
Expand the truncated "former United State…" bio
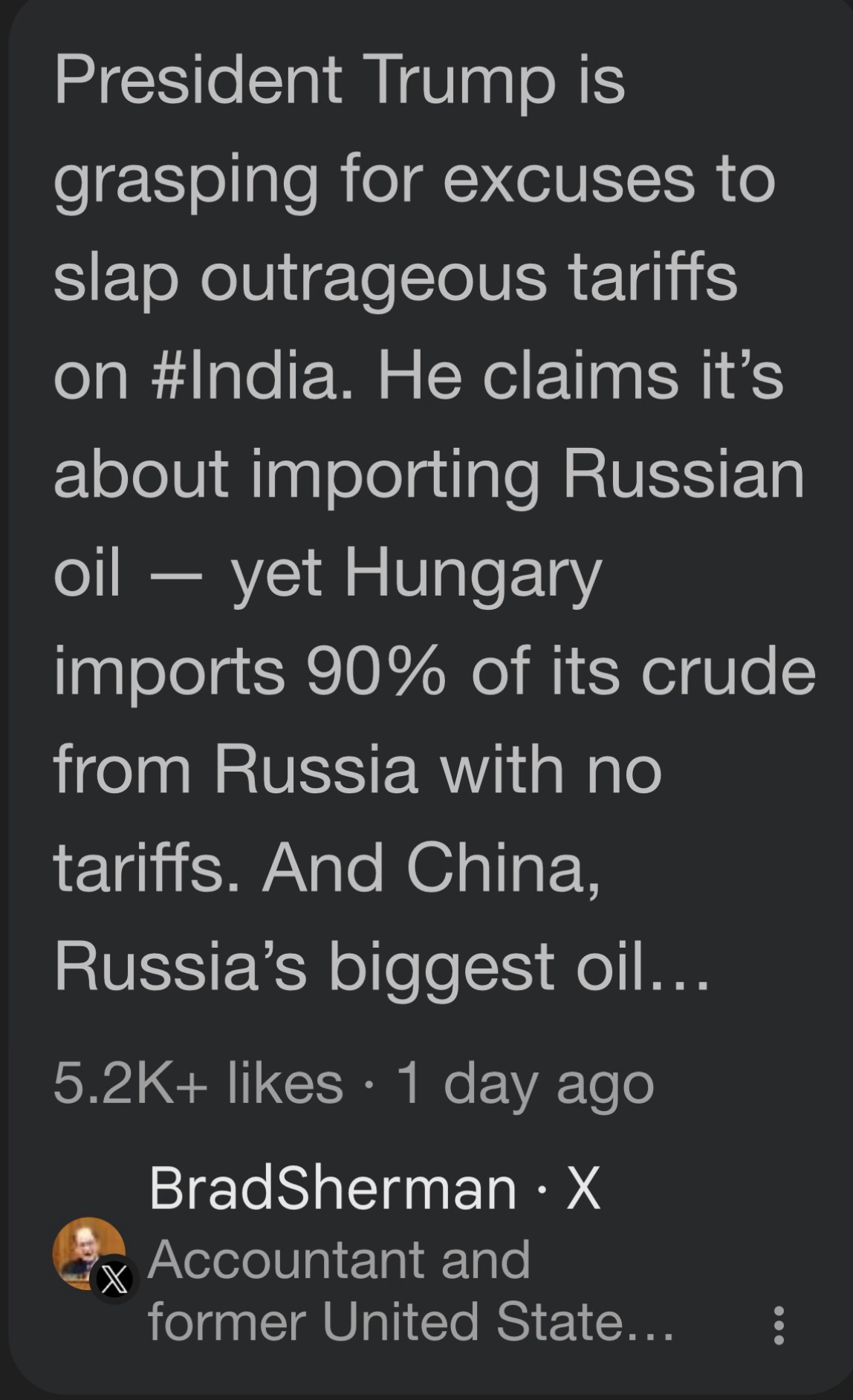click(x=410, y=1322)
